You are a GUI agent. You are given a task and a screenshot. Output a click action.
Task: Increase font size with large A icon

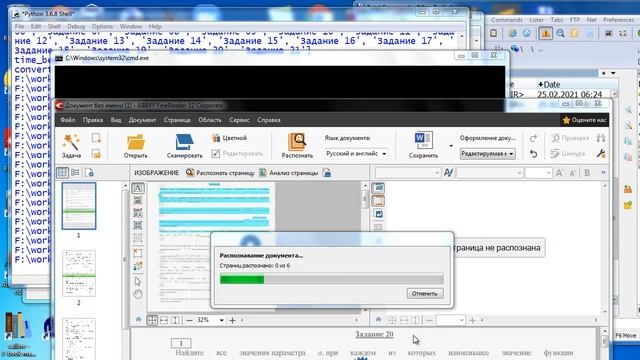point(559,173)
